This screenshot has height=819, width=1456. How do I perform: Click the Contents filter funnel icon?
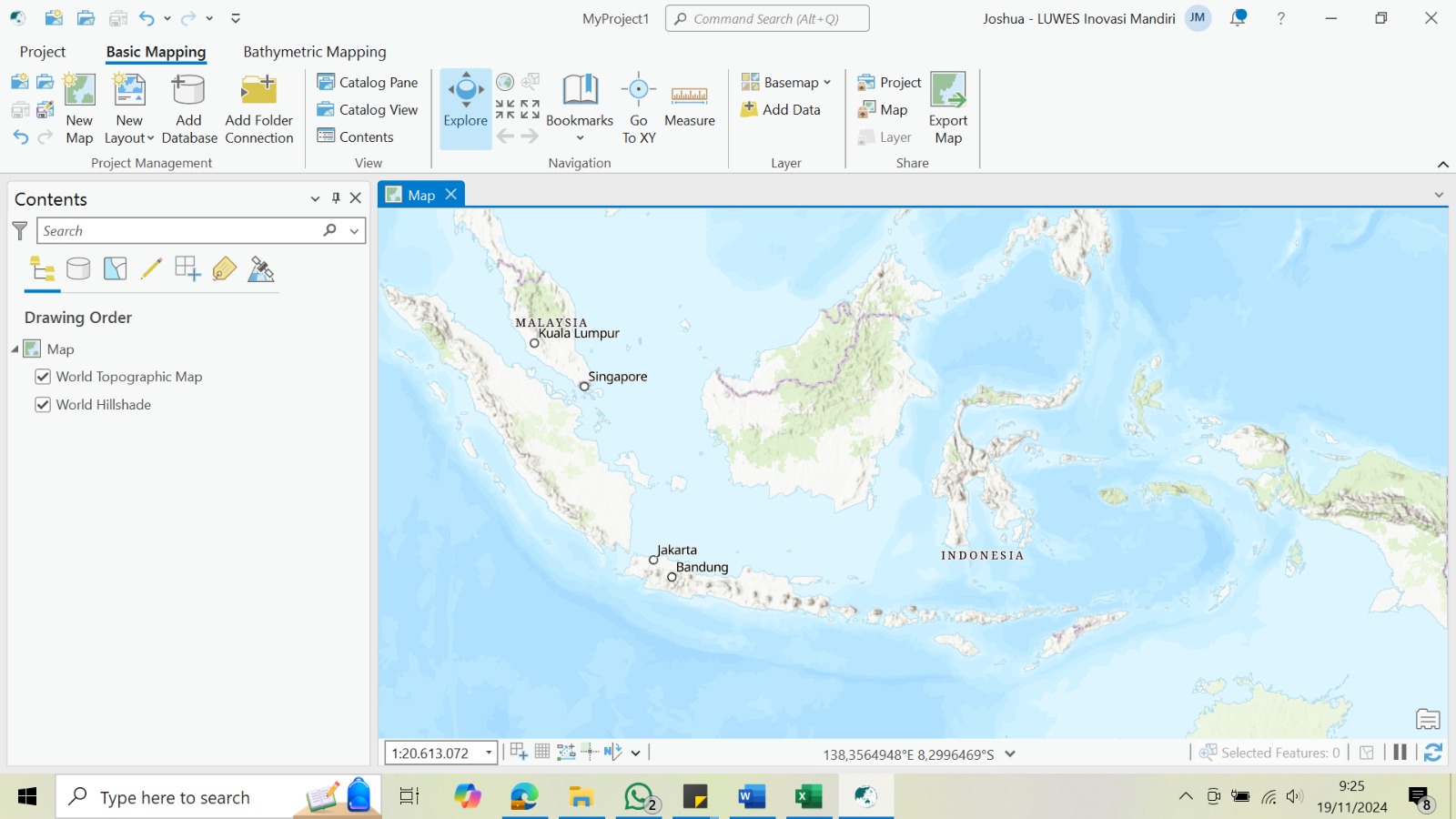coord(20,231)
